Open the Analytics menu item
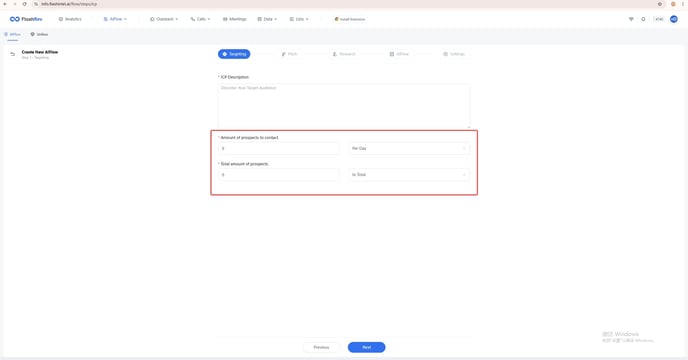Screen dimensions: 688x360 pos(70,19)
